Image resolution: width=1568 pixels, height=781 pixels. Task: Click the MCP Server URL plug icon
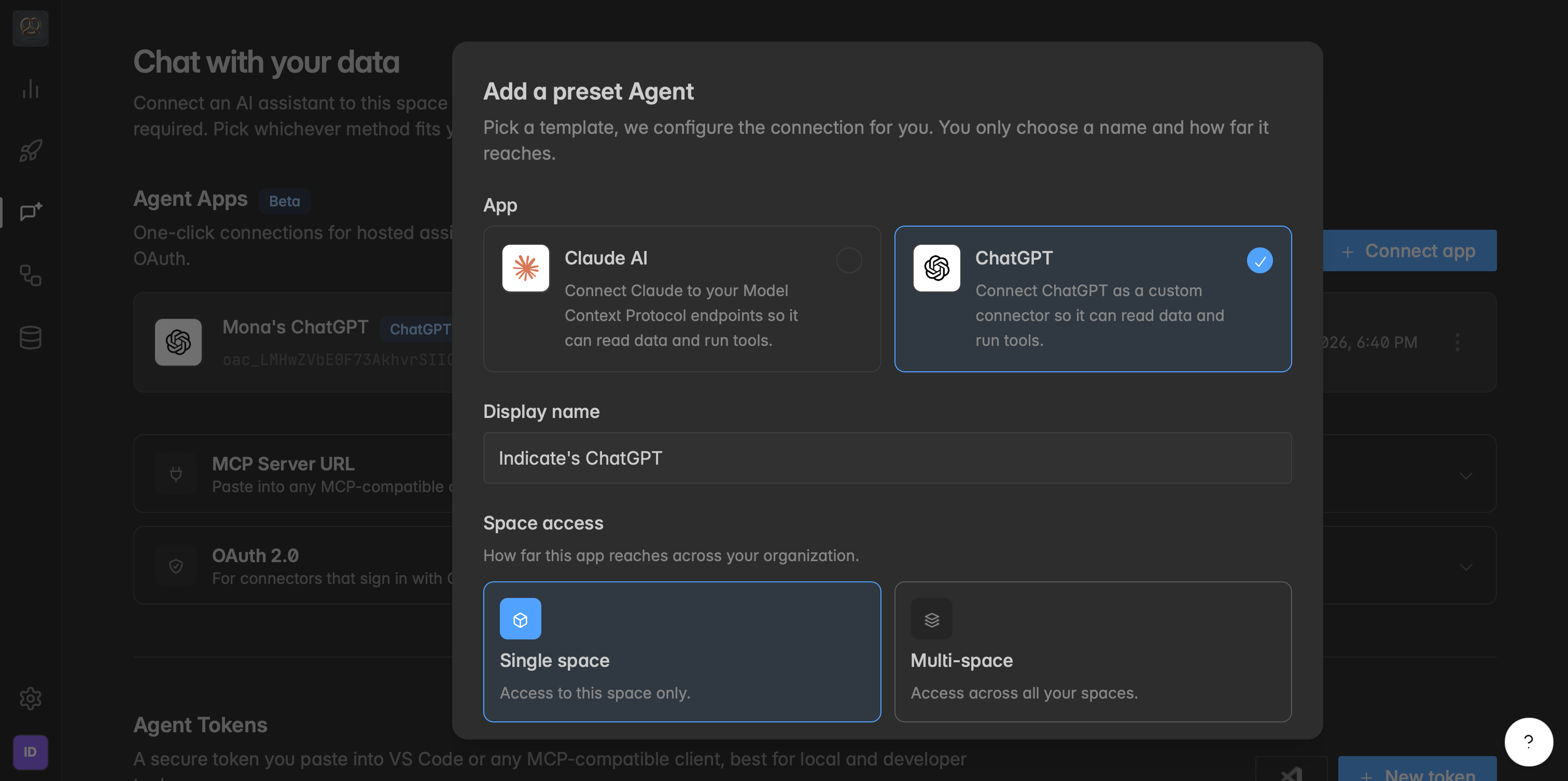coord(176,473)
